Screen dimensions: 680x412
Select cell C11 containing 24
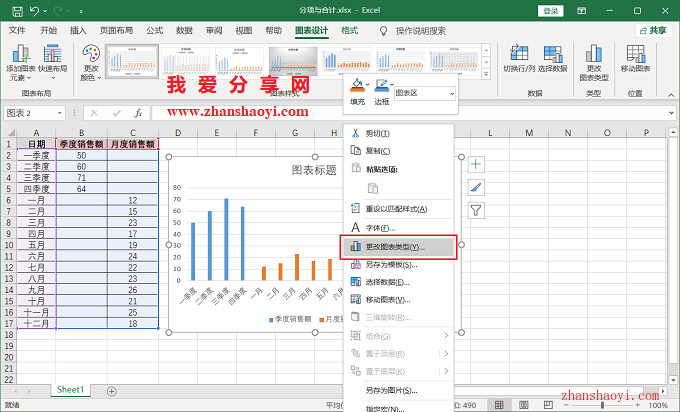click(x=133, y=256)
